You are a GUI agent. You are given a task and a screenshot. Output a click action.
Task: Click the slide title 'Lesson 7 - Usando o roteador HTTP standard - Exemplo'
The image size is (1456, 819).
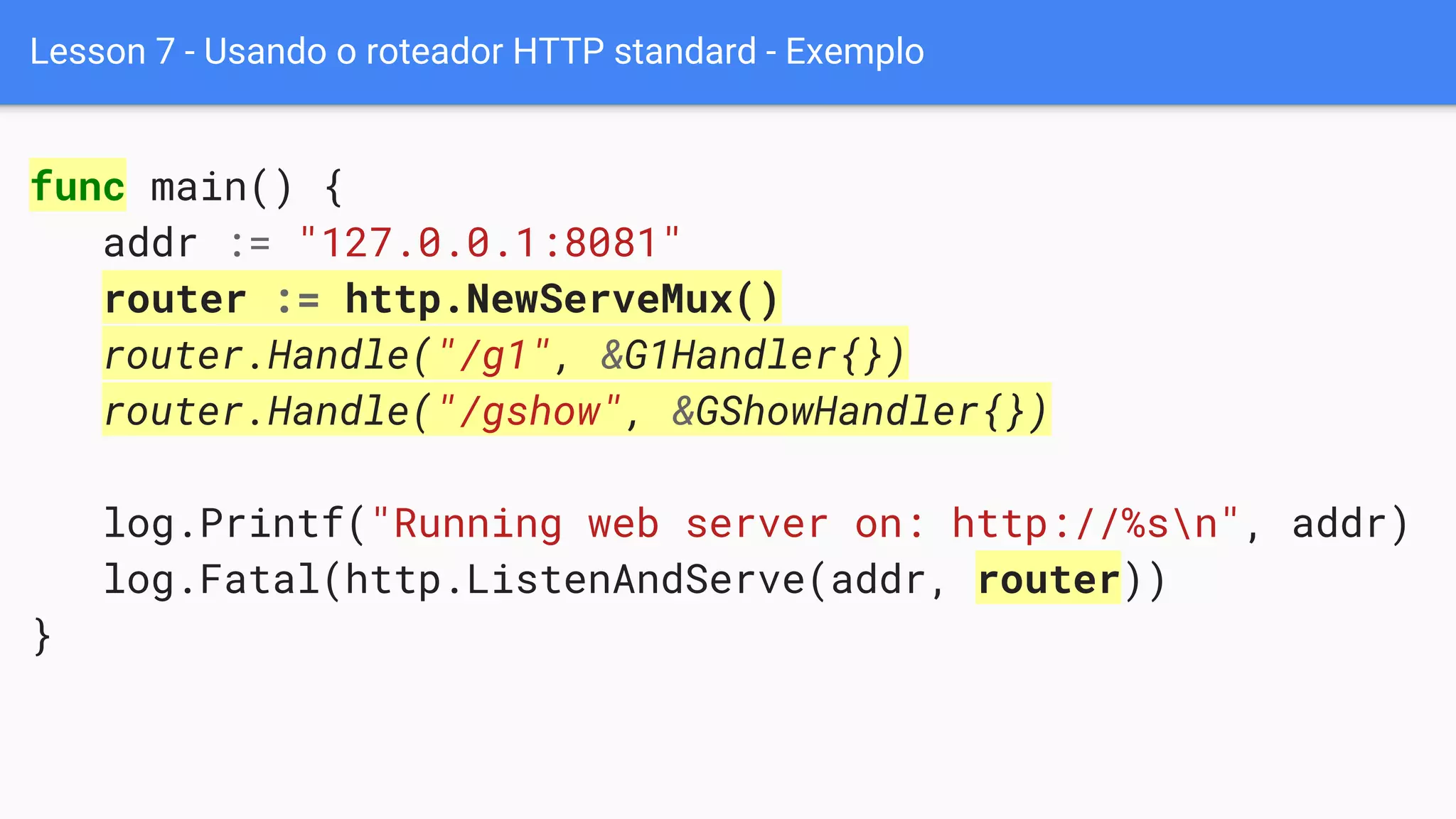pos(477,52)
